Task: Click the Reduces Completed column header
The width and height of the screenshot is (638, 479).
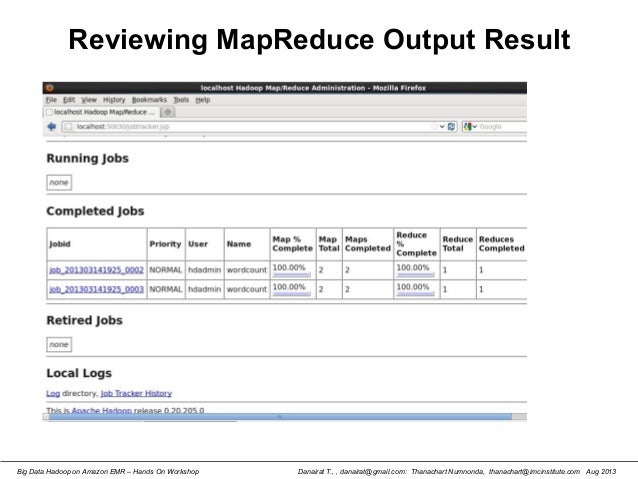Action: pyautogui.click(x=502, y=244)
